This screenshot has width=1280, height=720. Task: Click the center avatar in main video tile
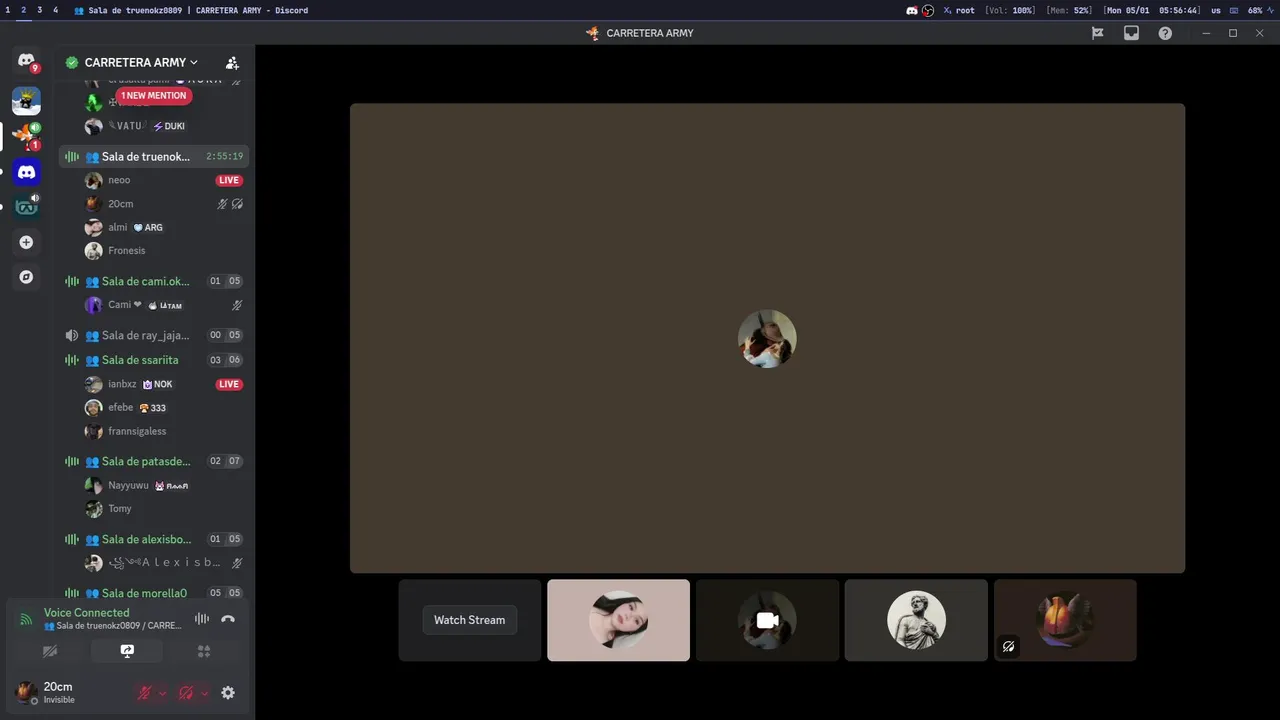(767, 338)
